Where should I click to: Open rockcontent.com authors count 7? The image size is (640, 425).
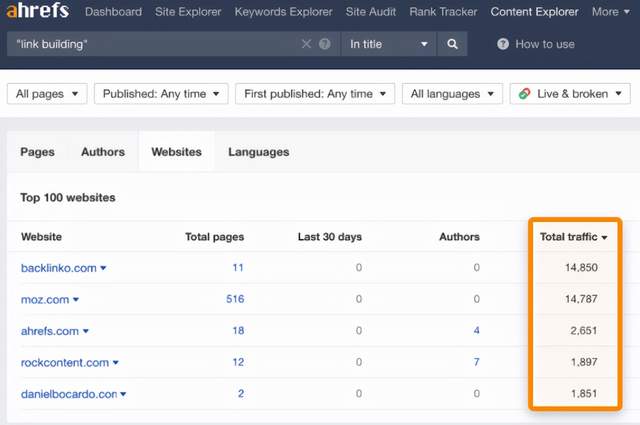pyautogui.click(x=476, y=362)
